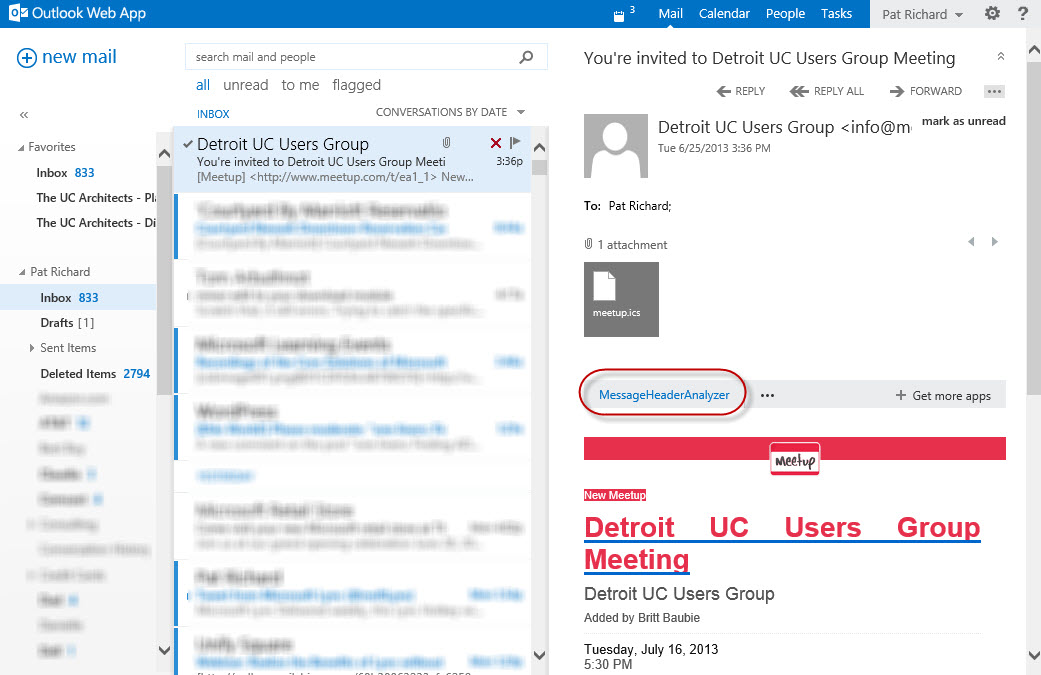The width and height of the screenshot is (1041, 675).
Task: Switch to the Calendar tab
Action: tap(724, 13)
